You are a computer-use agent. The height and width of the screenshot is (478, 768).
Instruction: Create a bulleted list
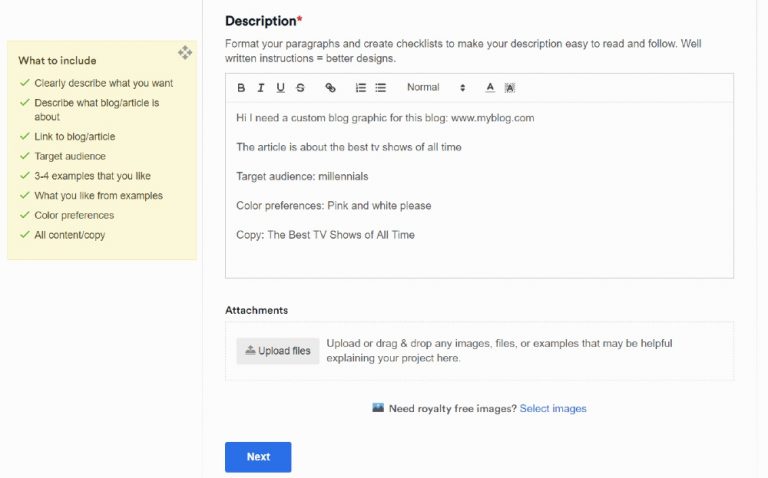point(381,88)
